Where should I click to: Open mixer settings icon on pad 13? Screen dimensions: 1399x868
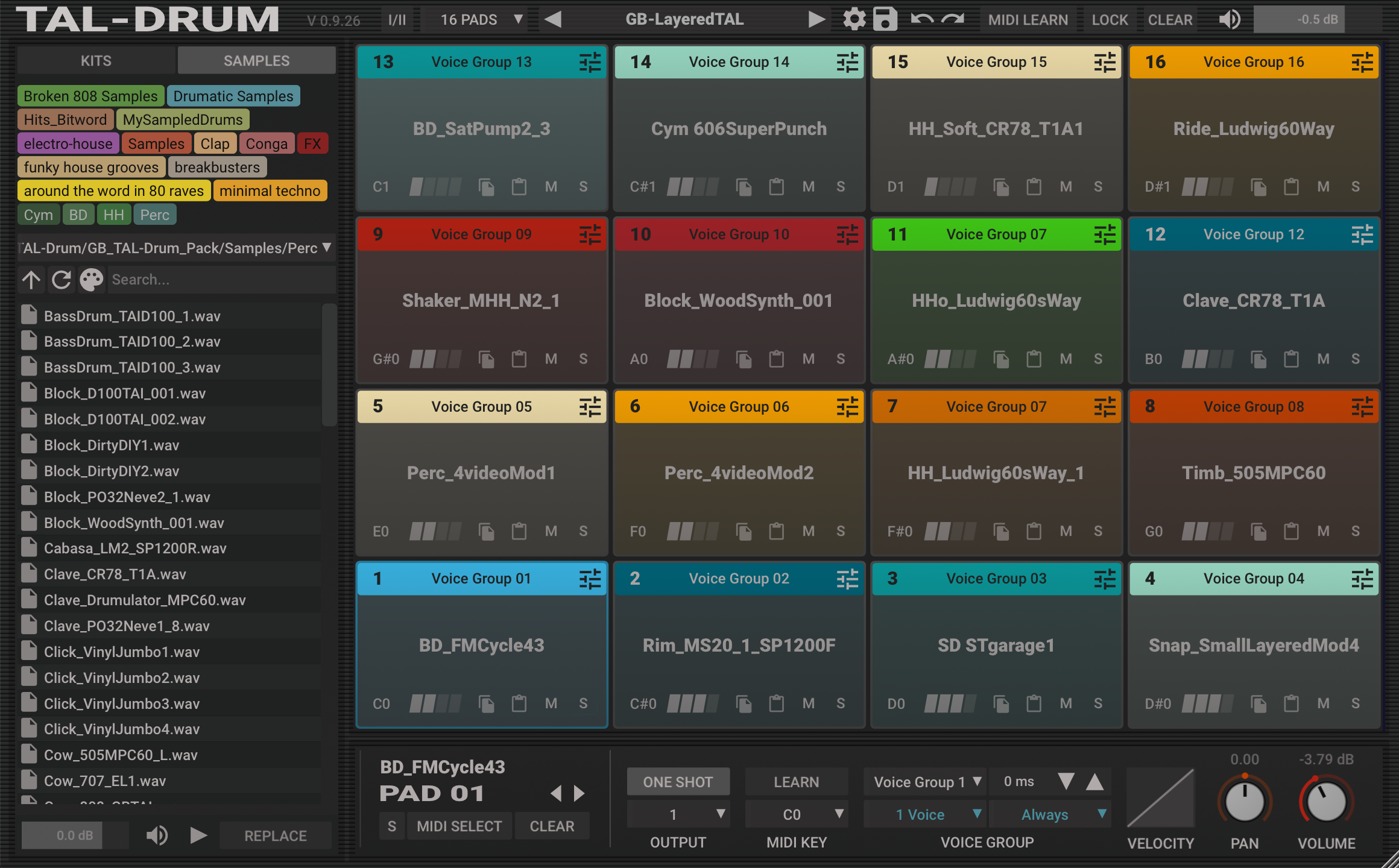[x=590, y=62]
